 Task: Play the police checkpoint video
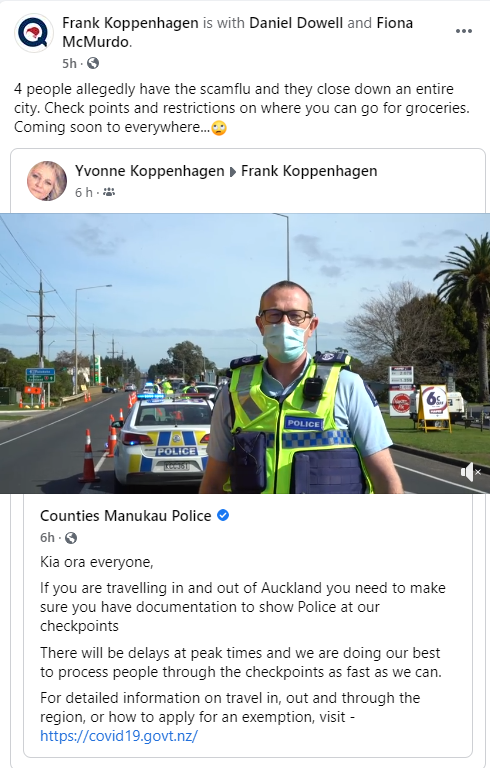coord(245,353)
